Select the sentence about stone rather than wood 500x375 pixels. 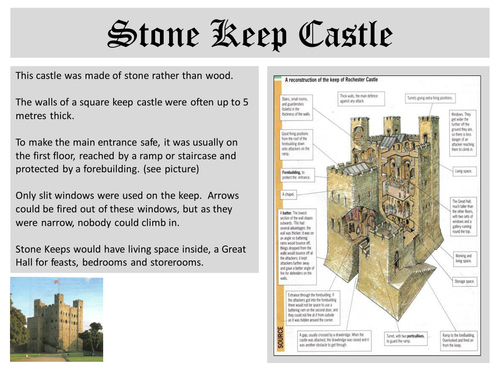tap(124, 76)
